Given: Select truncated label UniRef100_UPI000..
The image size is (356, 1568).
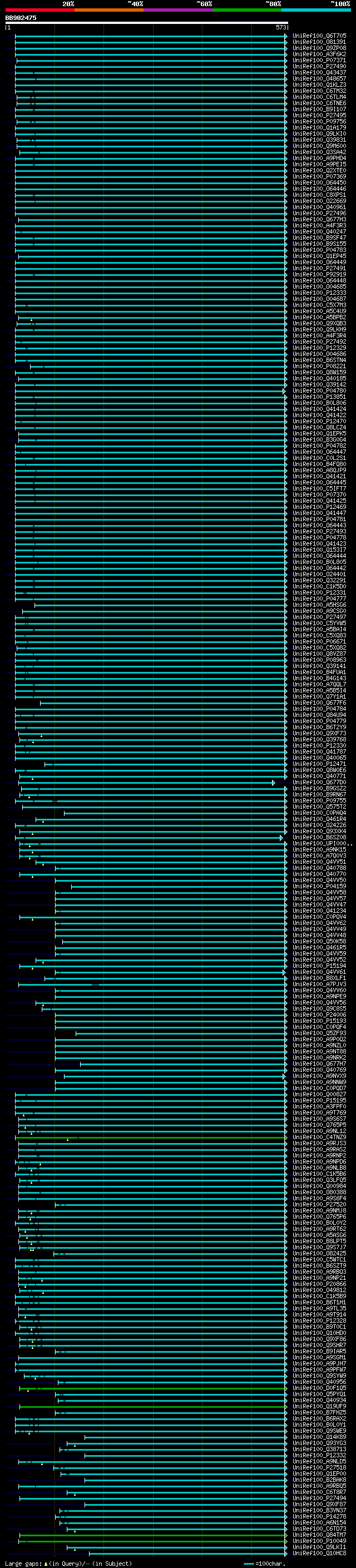Looking at the screenshot, I should 323,843.
